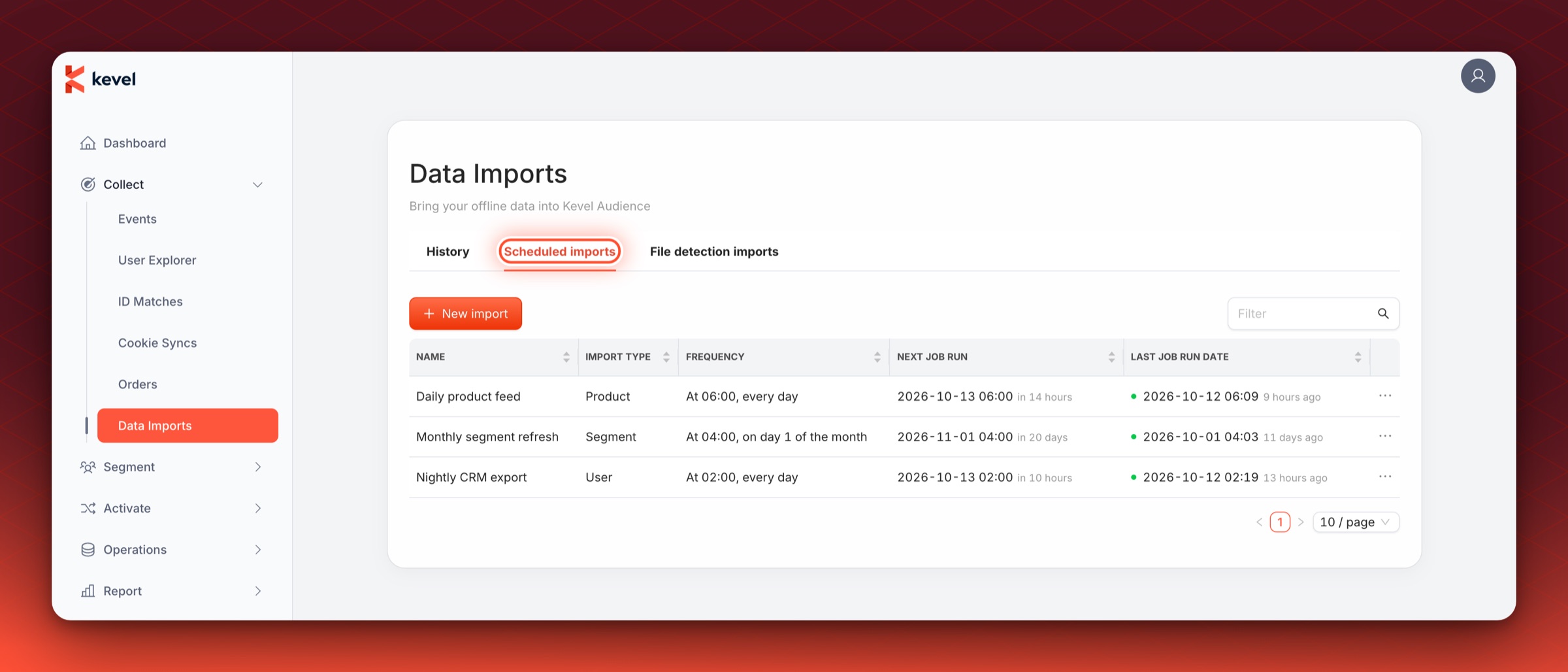Go to previous page arrow
Image resolution: width=1568 pixels, height=672 pixels.
click(1259, 522)
